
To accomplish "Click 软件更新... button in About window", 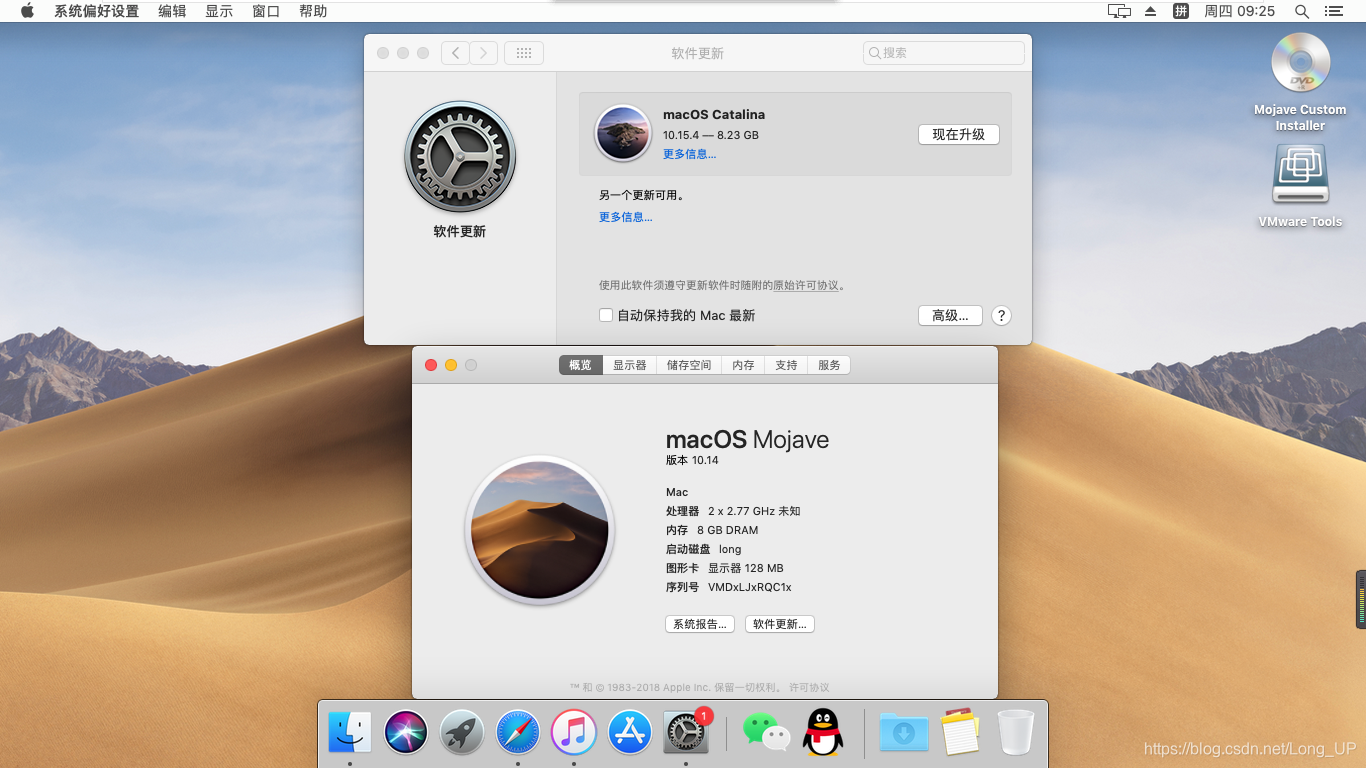I will point(780,624).
